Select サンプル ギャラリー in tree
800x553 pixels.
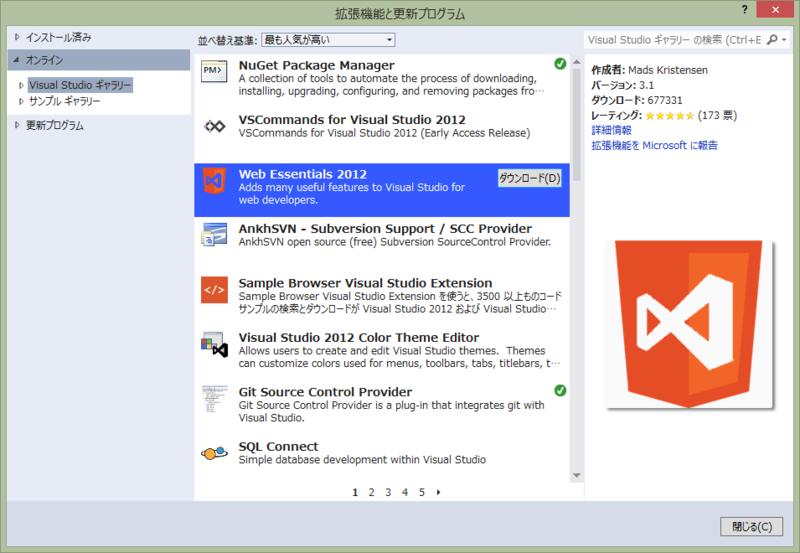tap(64, 101)
